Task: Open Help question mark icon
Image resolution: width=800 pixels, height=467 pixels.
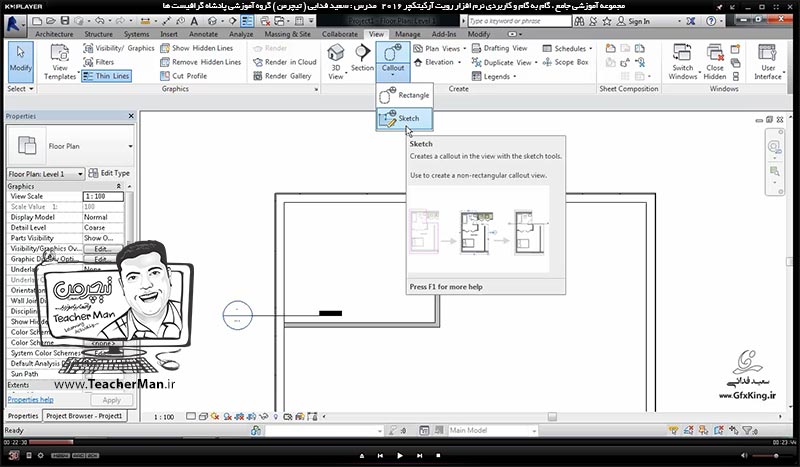Action: click(711, 21)
